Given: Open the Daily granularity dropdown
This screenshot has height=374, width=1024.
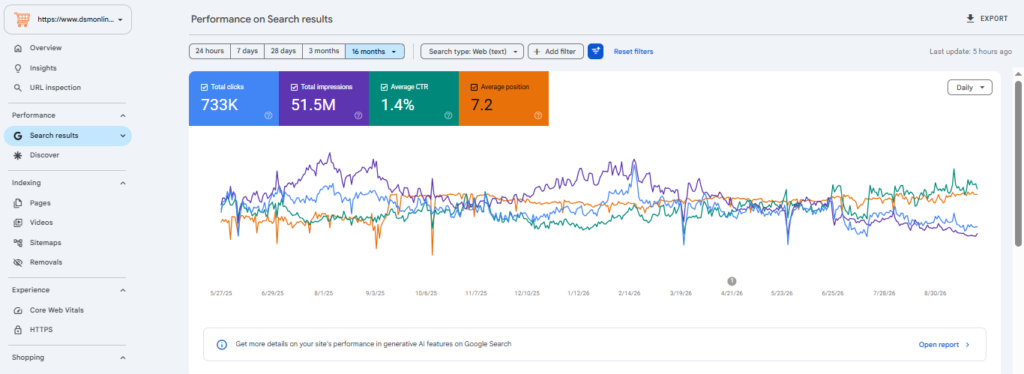Looking at the screenshot, I should coord(970,87).
